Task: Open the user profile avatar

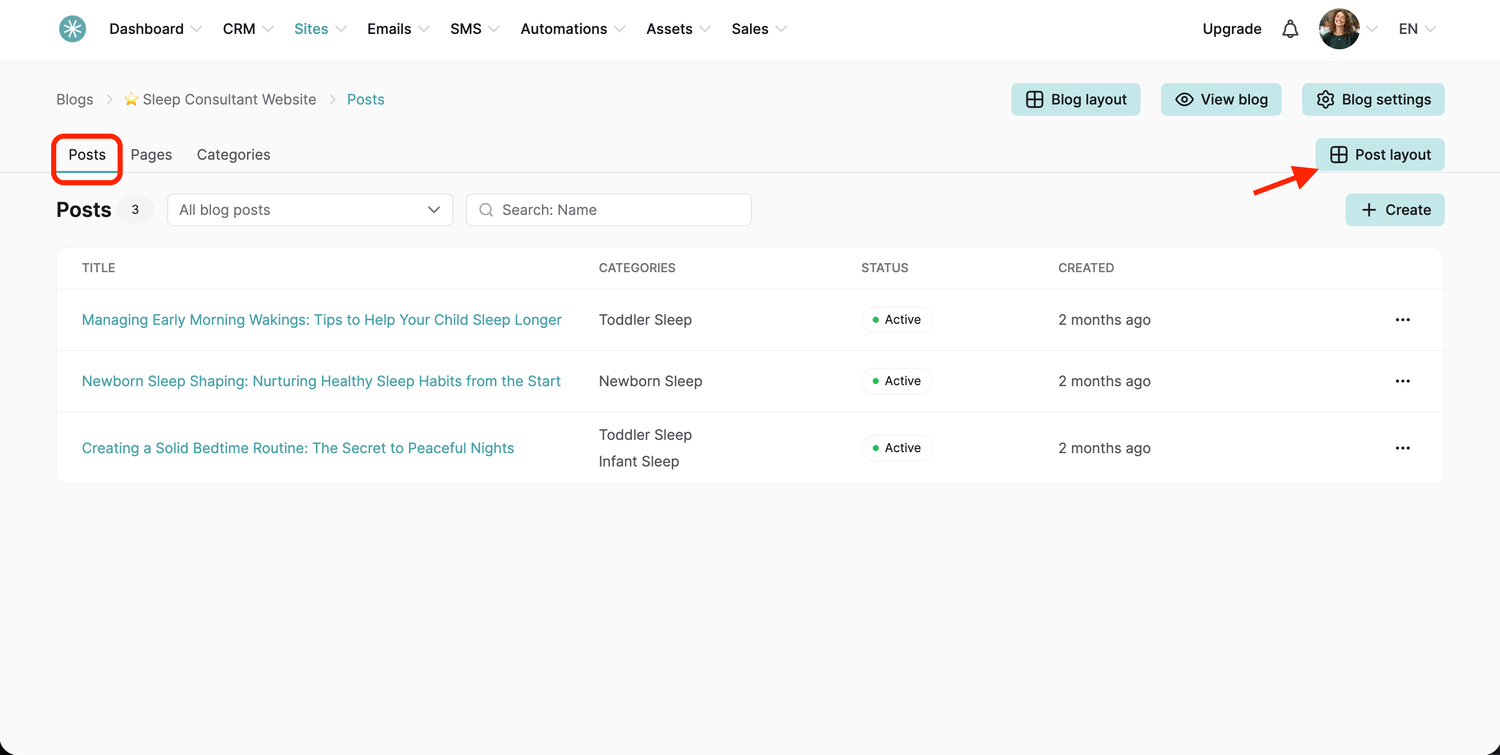Action: (1339, 29)
